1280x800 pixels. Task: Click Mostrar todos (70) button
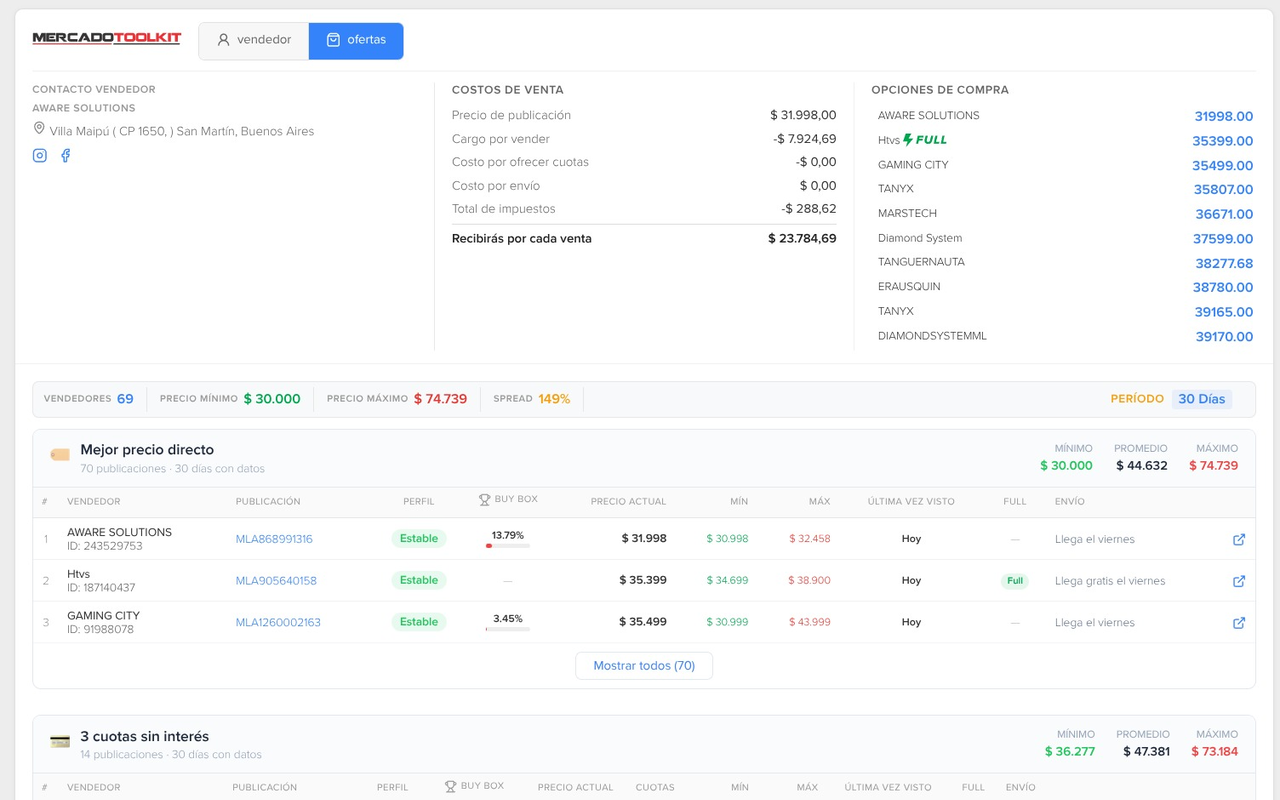644,666
